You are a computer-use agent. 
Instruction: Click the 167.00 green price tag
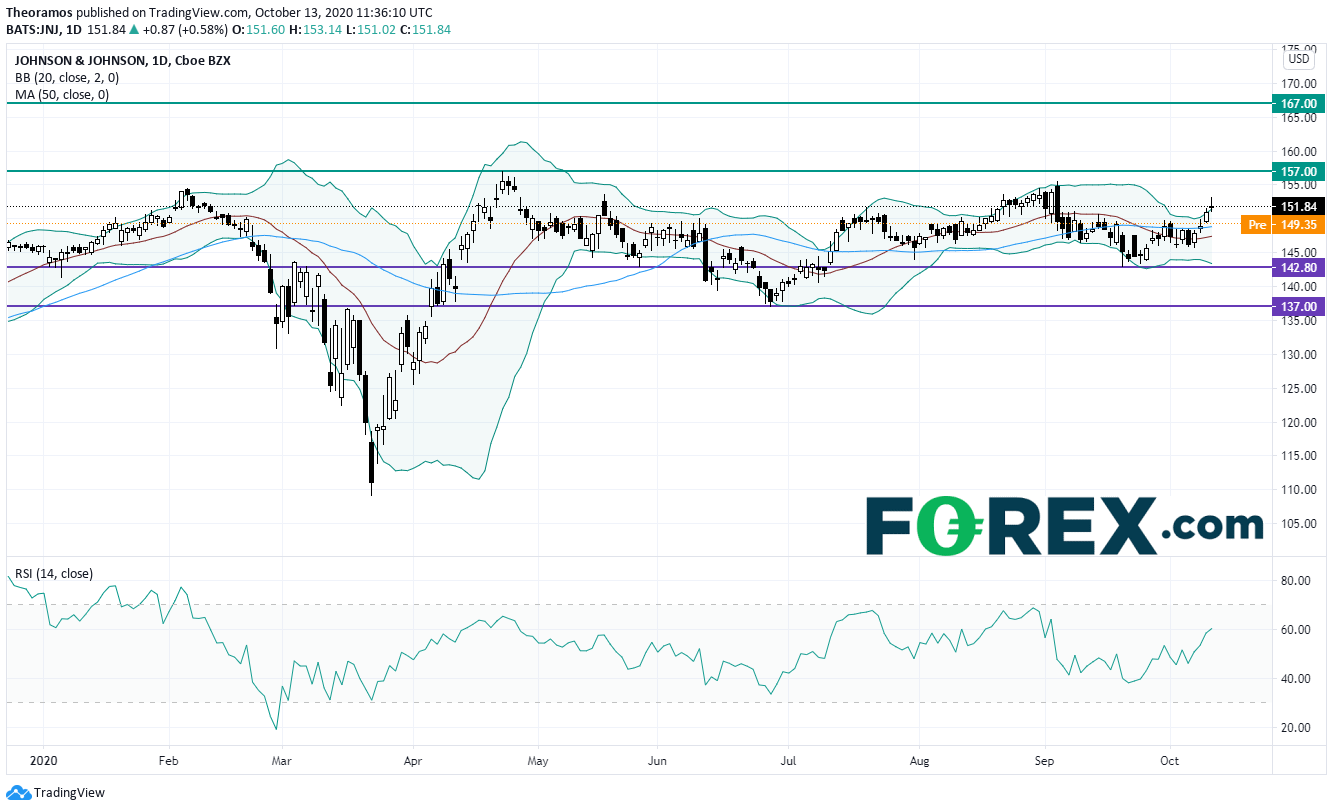[x=1297, y=103]
